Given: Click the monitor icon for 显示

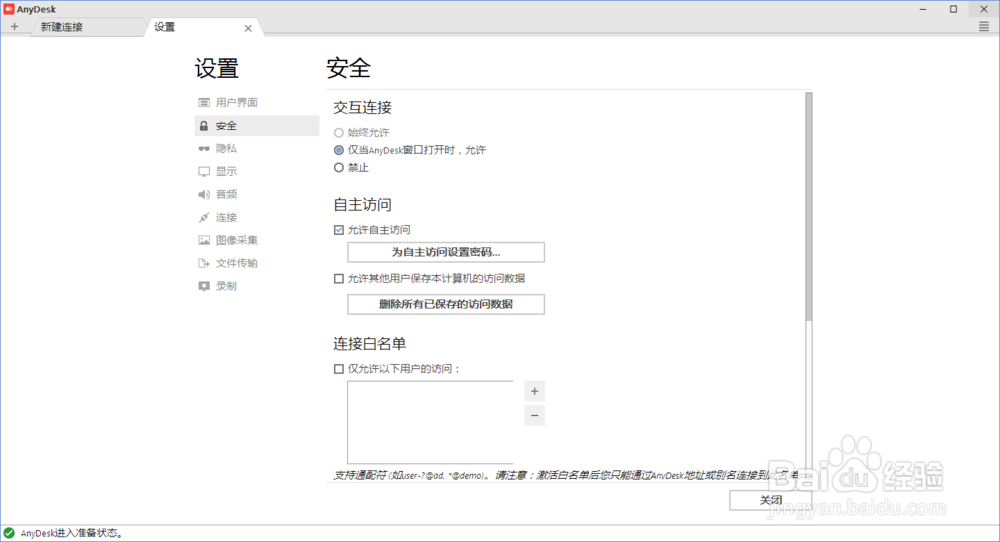Looking at the screenshot, I should pyautogui.click(x=204, y=172).
